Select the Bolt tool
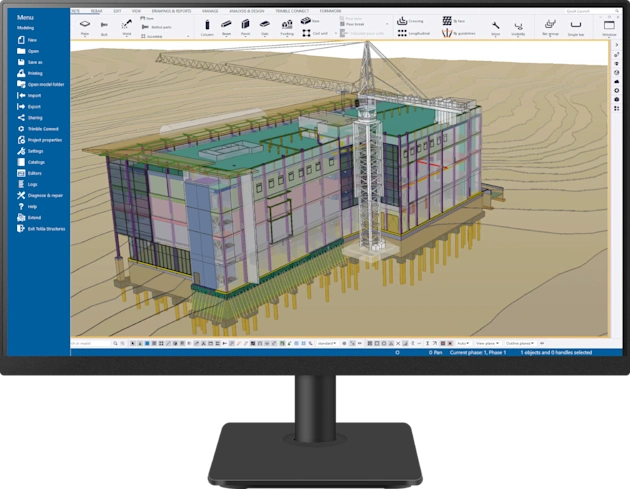630x489 pixels. click(x=104, y=28)
